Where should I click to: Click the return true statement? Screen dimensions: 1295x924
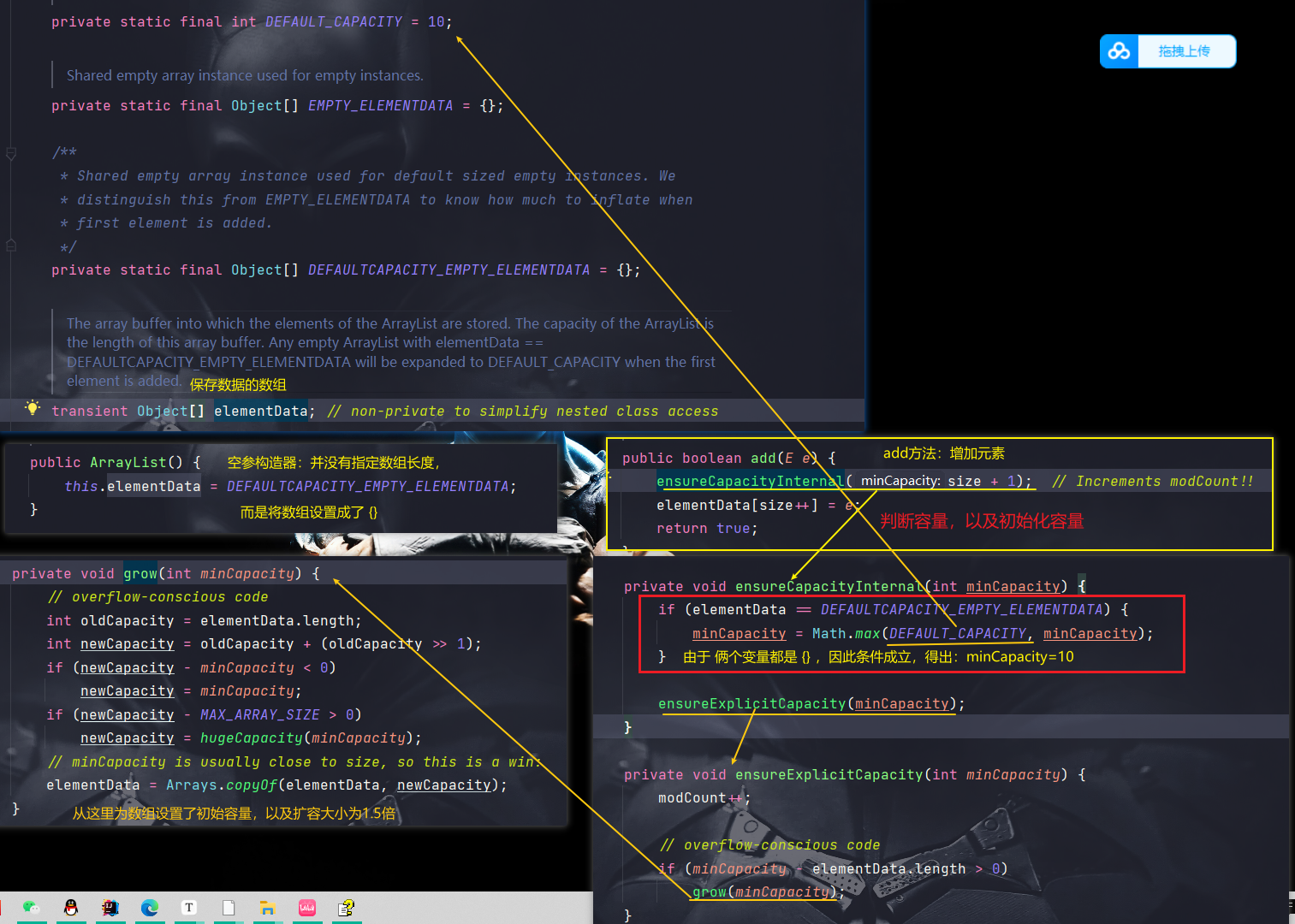pos(707,529)
